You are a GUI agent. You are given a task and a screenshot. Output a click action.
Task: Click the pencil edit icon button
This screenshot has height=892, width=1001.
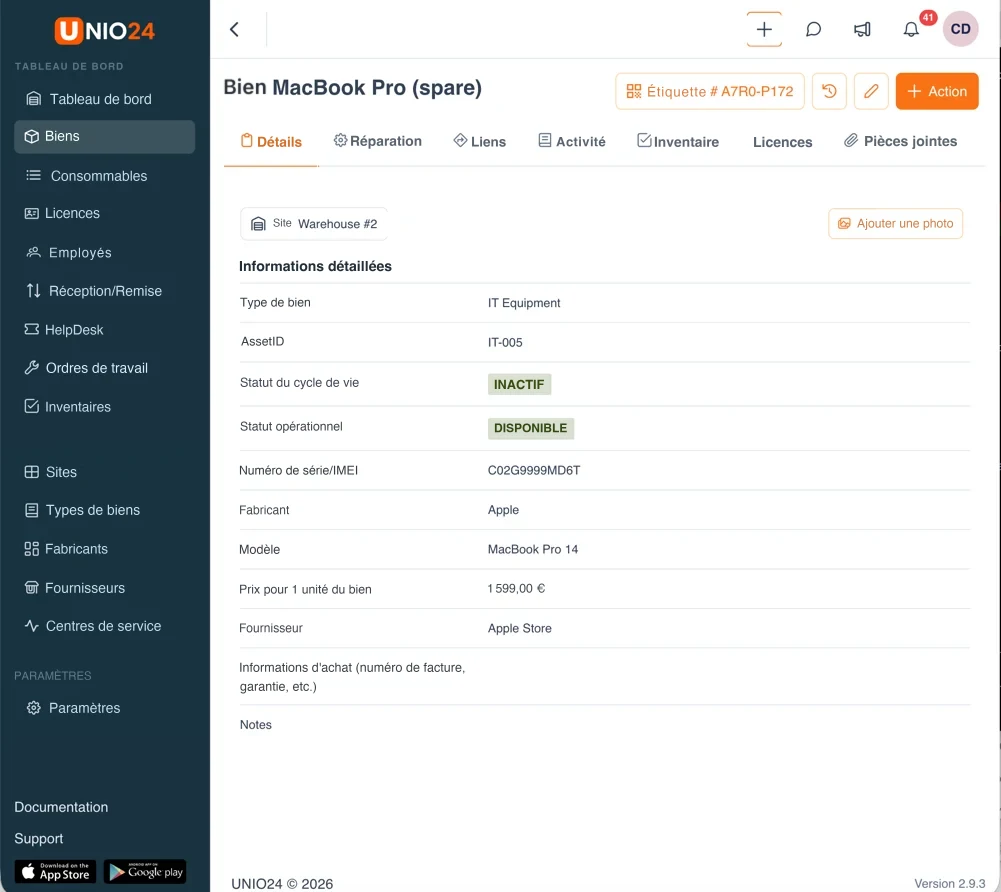pos(871,91)
